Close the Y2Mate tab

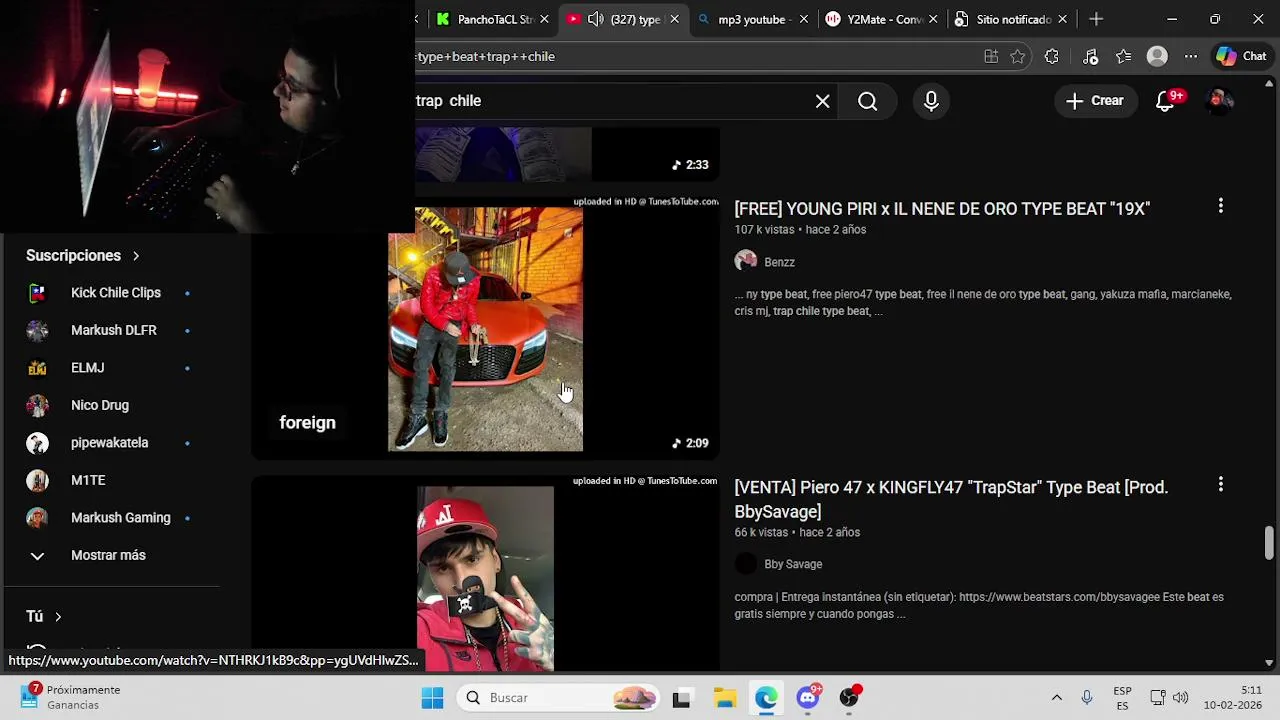(x=933, y=19)
